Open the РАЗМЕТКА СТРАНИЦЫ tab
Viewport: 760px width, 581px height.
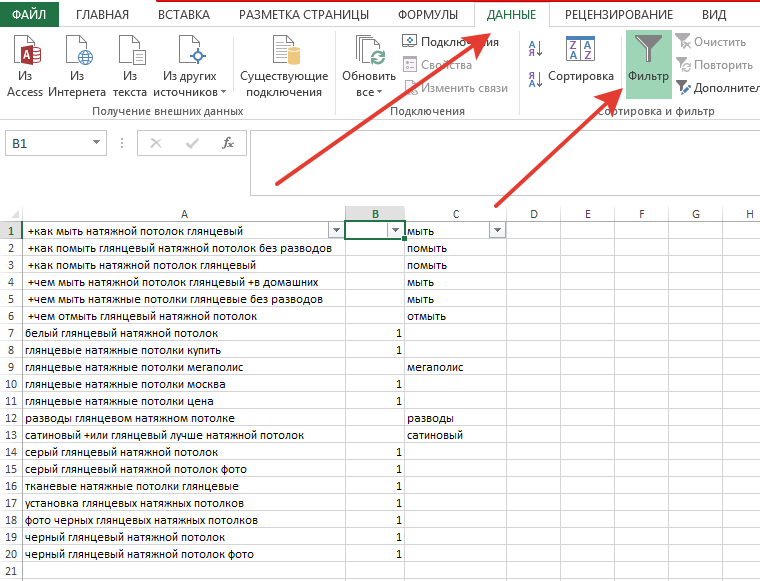click(x=304, y=15)
